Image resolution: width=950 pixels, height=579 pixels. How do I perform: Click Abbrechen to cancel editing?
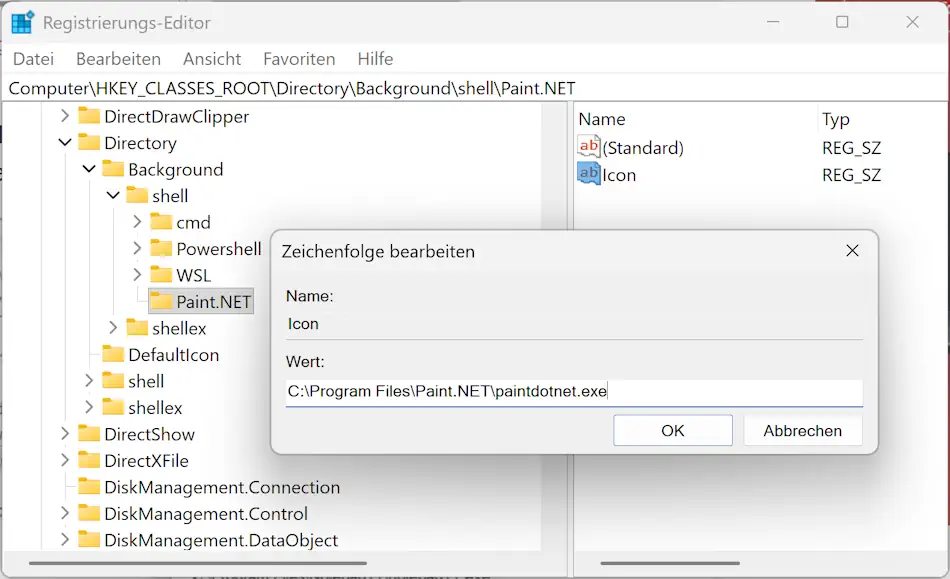pos(802,431)
